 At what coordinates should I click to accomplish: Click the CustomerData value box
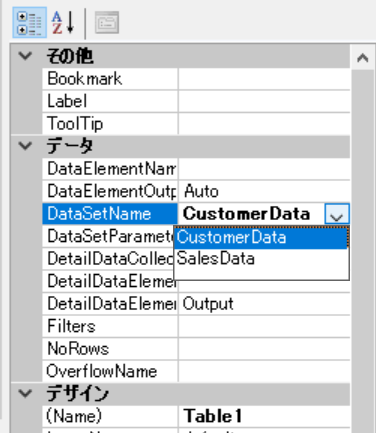click(x=252, y=214)
